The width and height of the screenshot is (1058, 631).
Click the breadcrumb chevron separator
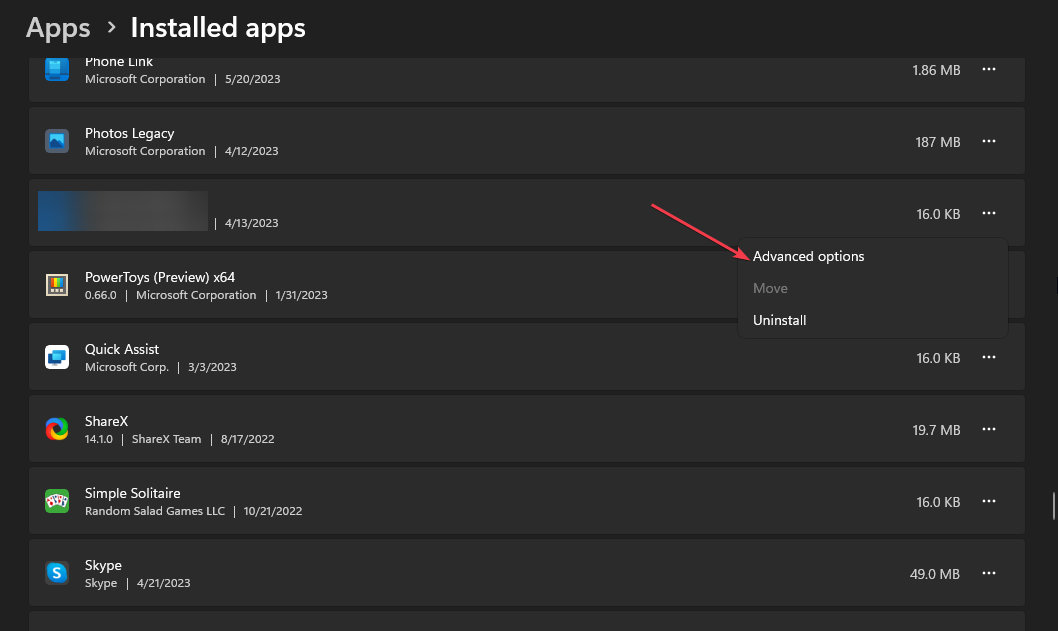111,28
